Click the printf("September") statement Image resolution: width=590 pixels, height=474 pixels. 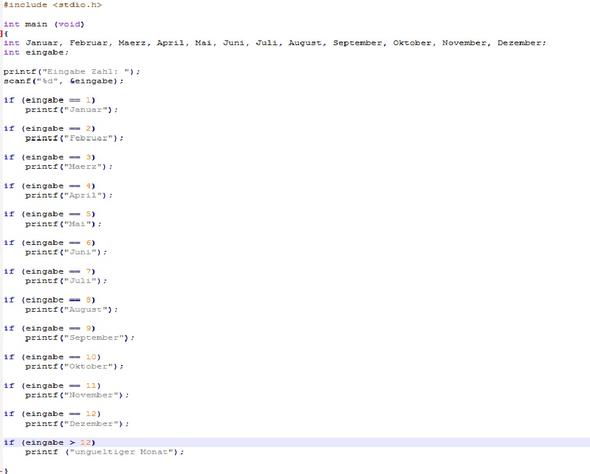coord(80,338)
